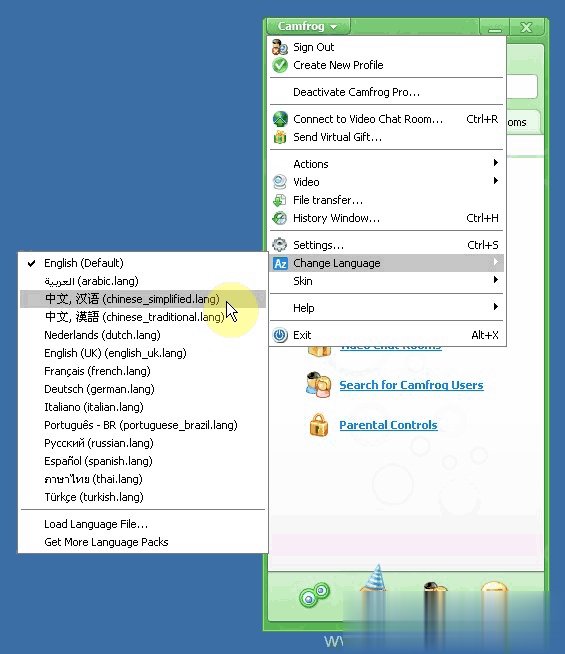Screen dimensions: 565x654
Task: Expand the Help submenu
Action: click(387, 308)
